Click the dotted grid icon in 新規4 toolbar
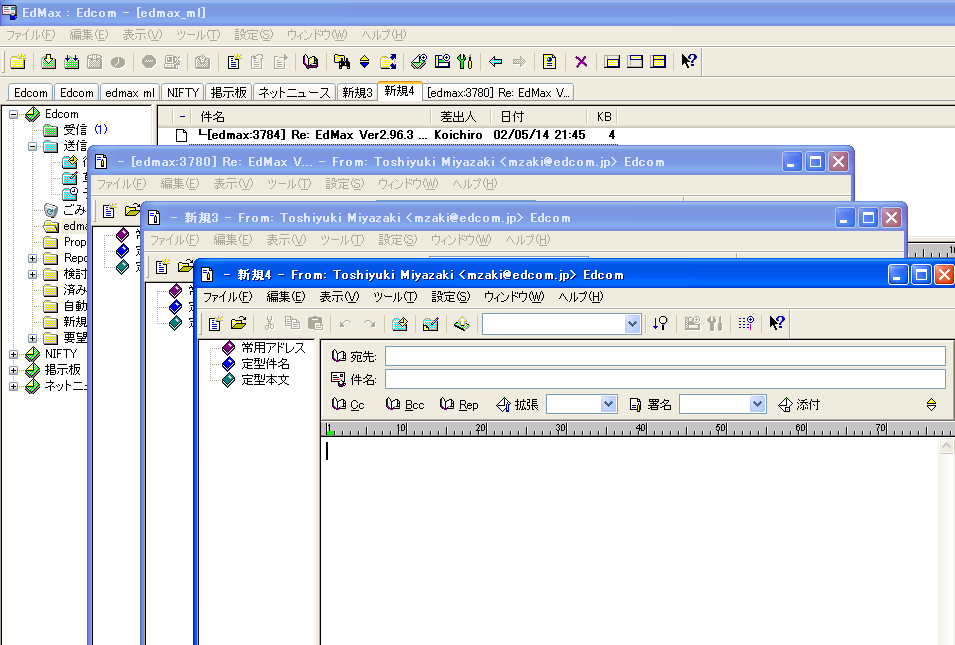 [746, 323]
